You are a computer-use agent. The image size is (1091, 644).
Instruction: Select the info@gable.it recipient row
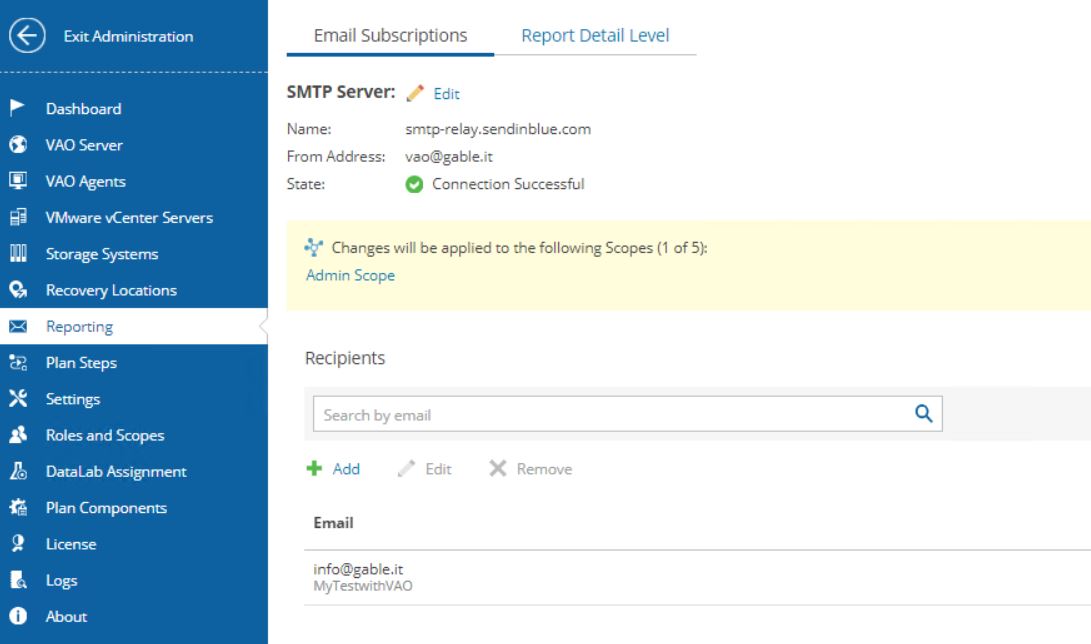coord(697,577)
